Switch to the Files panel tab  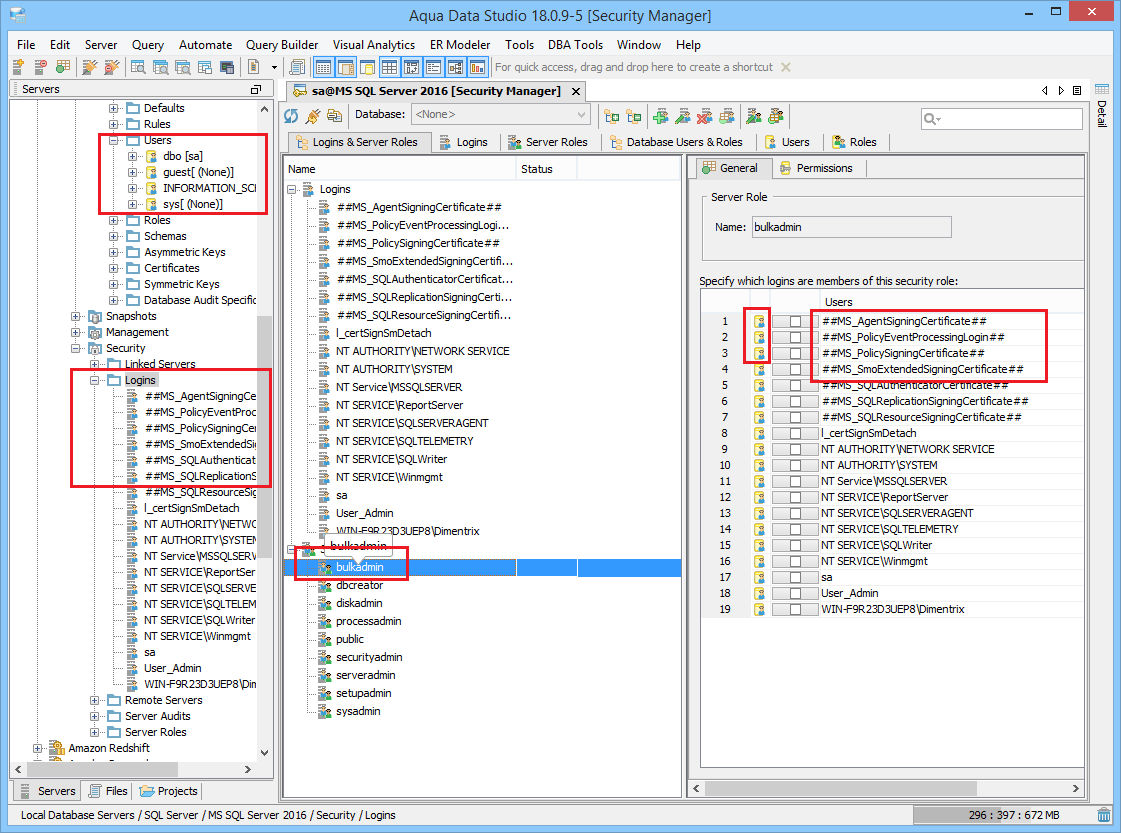click(108, 792)
